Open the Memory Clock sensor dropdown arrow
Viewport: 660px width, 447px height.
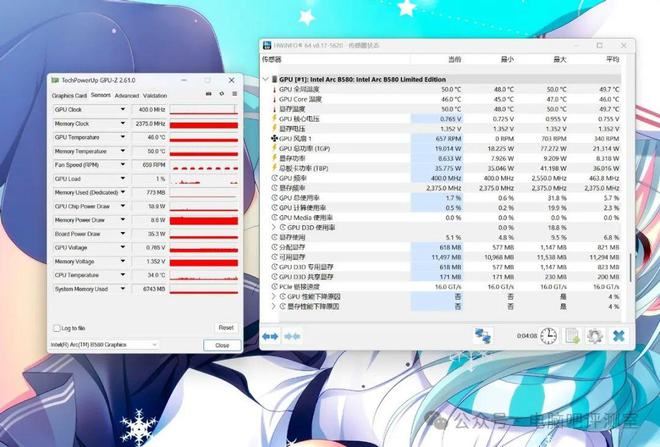point(123,123)
